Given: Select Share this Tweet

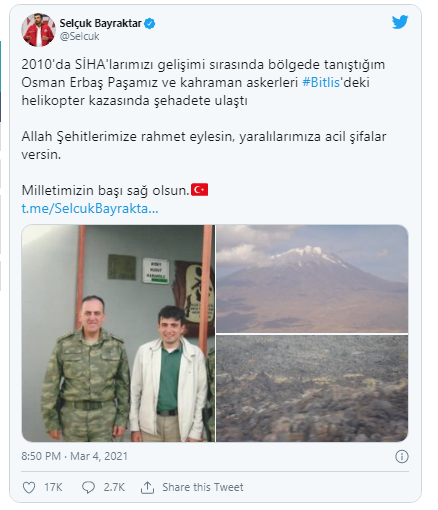Looking at the screenshot, I should point(203,487).
